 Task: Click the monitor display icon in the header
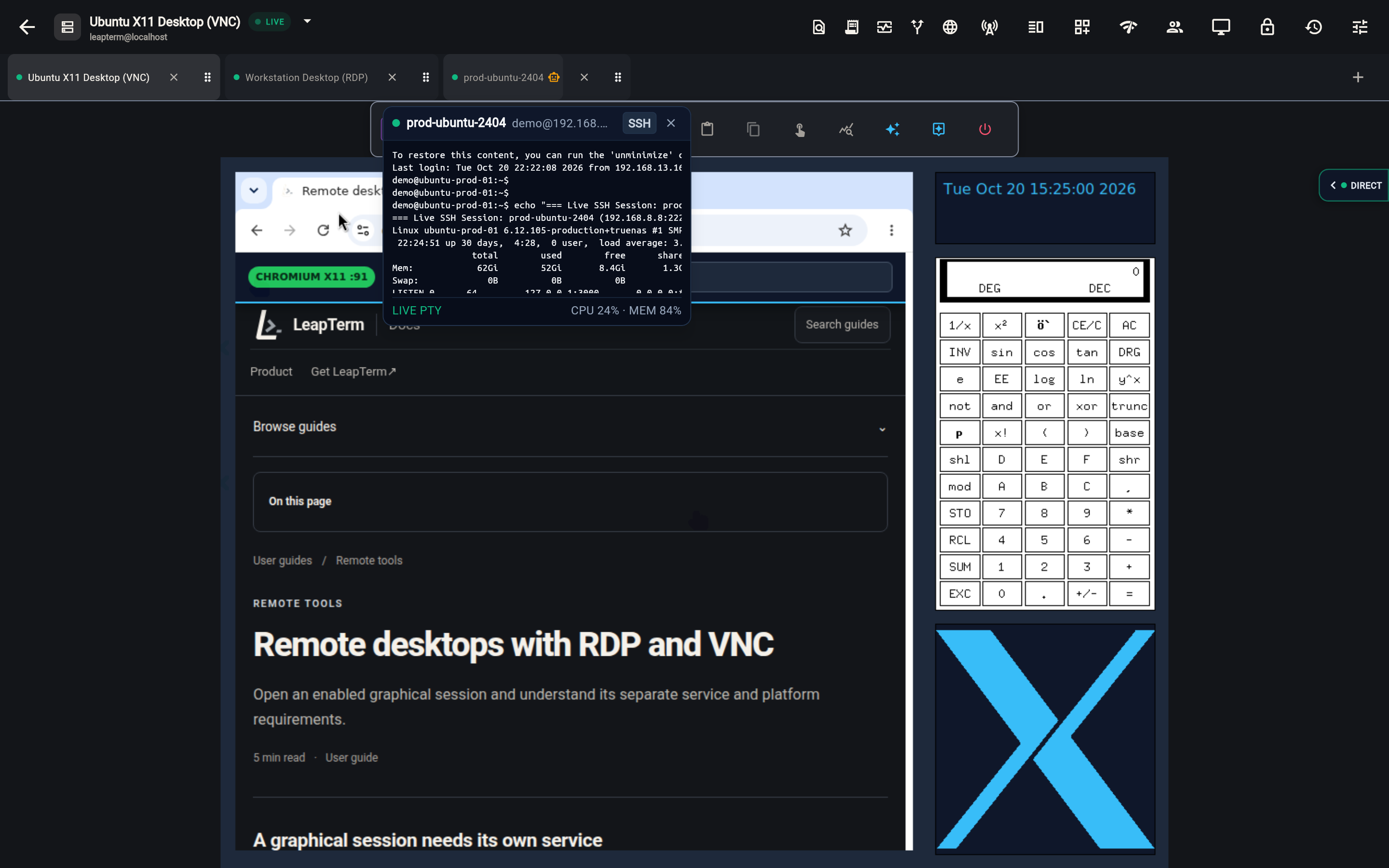click(1221, 27)
